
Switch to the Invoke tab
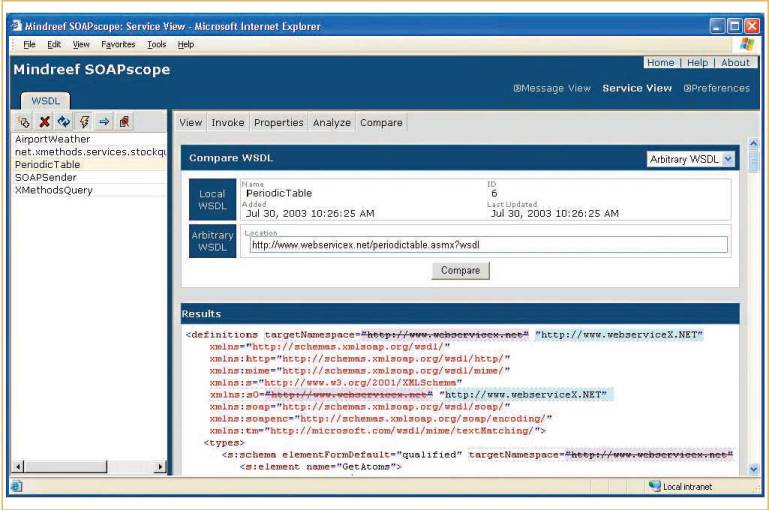[228, 123]
